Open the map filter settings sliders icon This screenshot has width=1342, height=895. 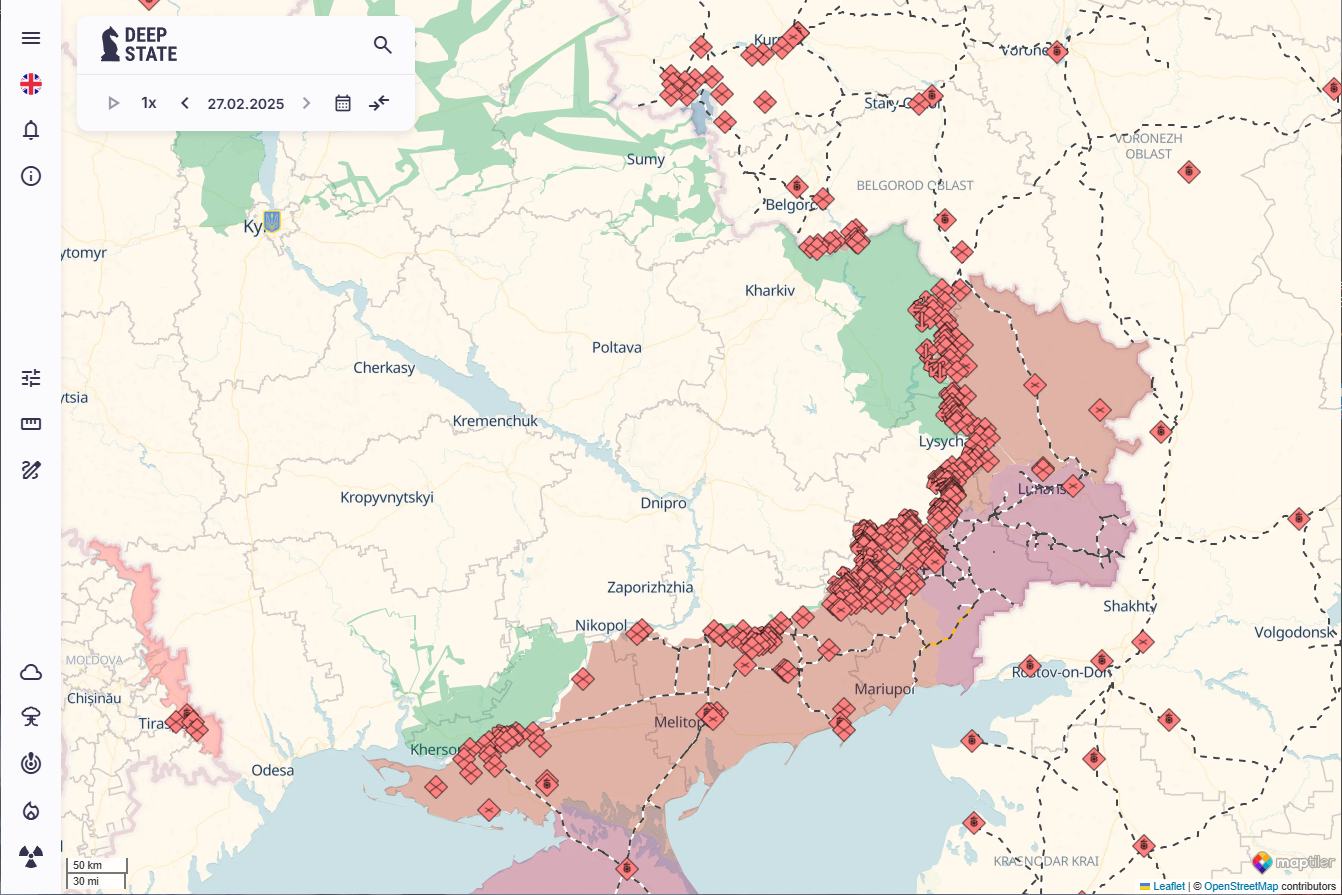click(31, 378)
